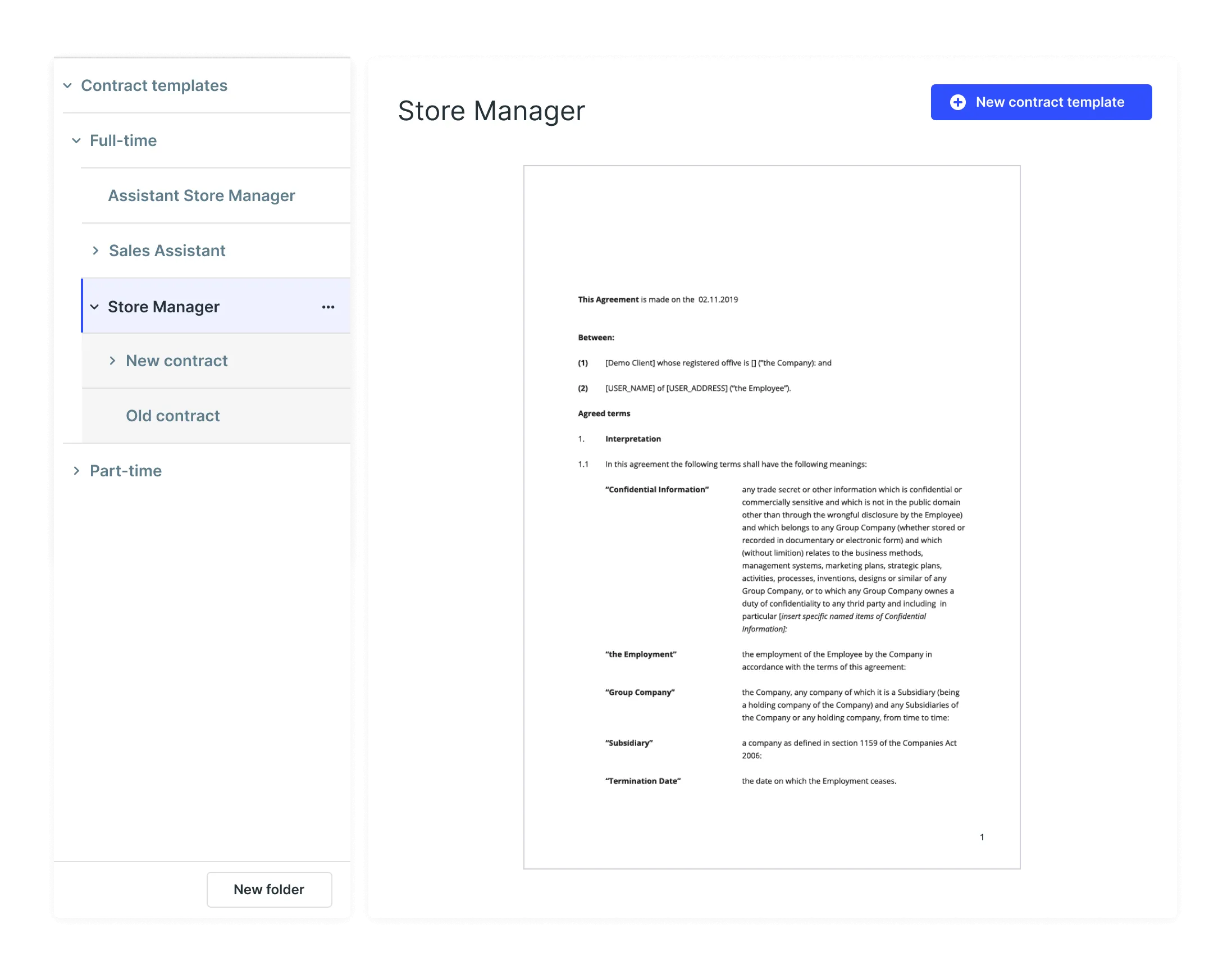Toggle visibility of Contract templates root
Viewport: 1232px width, 974px height.
(66, 85)
